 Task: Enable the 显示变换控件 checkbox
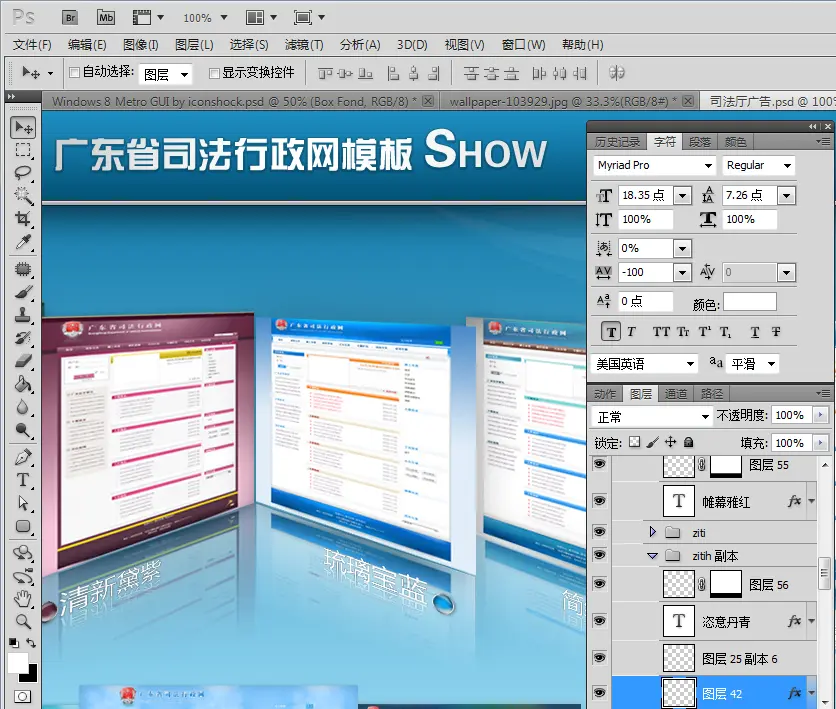[x=214, y=73]
